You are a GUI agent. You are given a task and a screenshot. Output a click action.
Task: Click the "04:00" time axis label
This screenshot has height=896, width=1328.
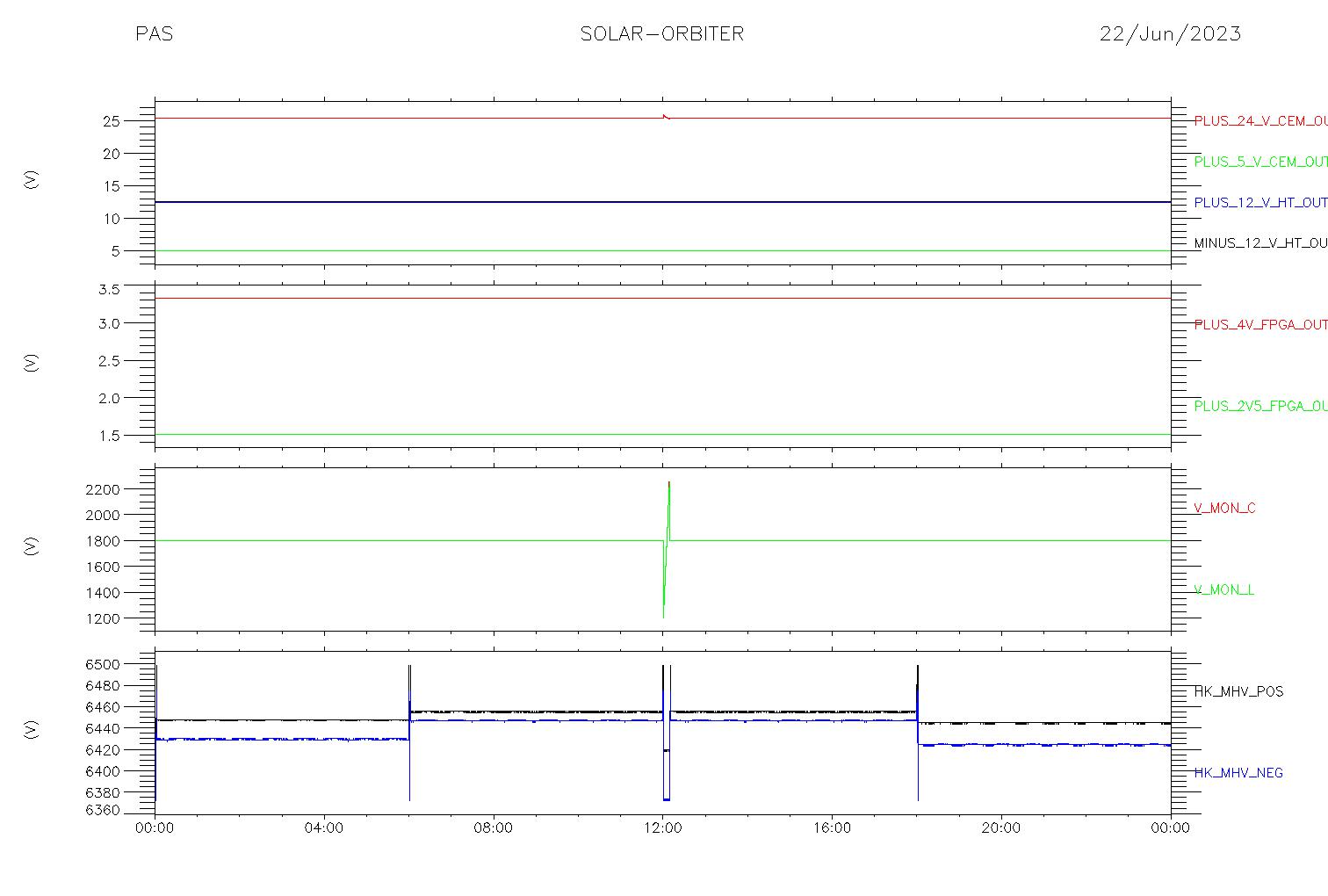324,828
